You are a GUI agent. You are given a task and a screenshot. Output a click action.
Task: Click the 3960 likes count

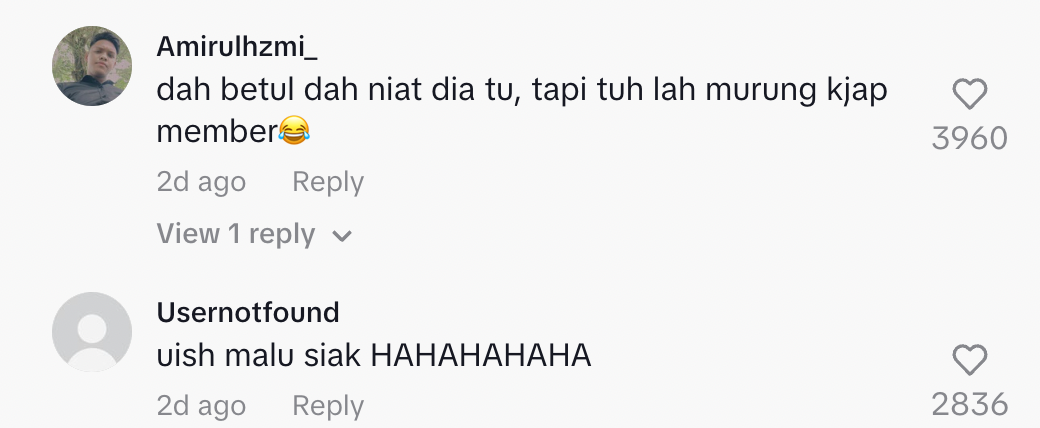click(x=970, y=139)
